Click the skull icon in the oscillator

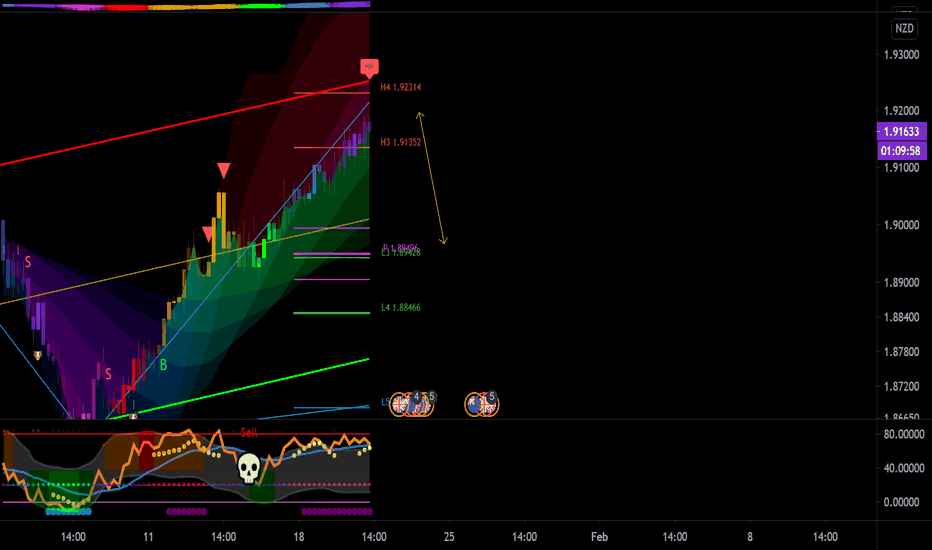(x=249, y=469)
